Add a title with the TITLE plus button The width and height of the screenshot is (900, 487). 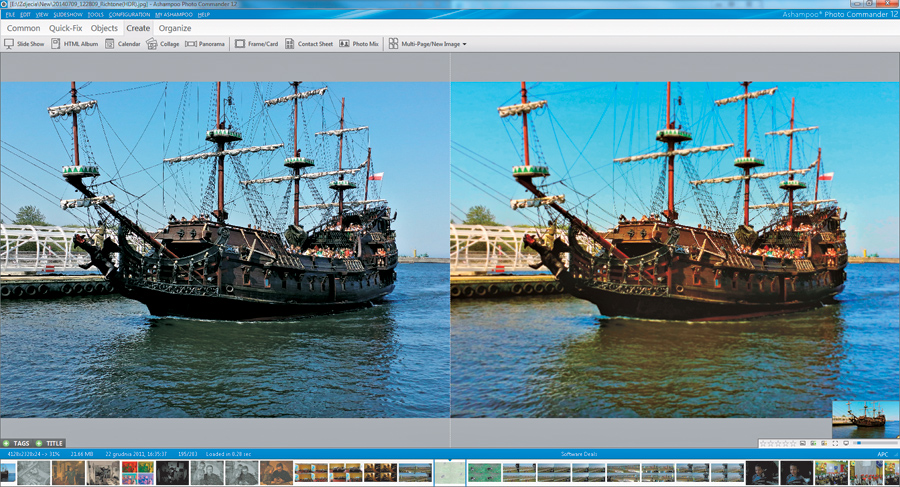point(40,443)
